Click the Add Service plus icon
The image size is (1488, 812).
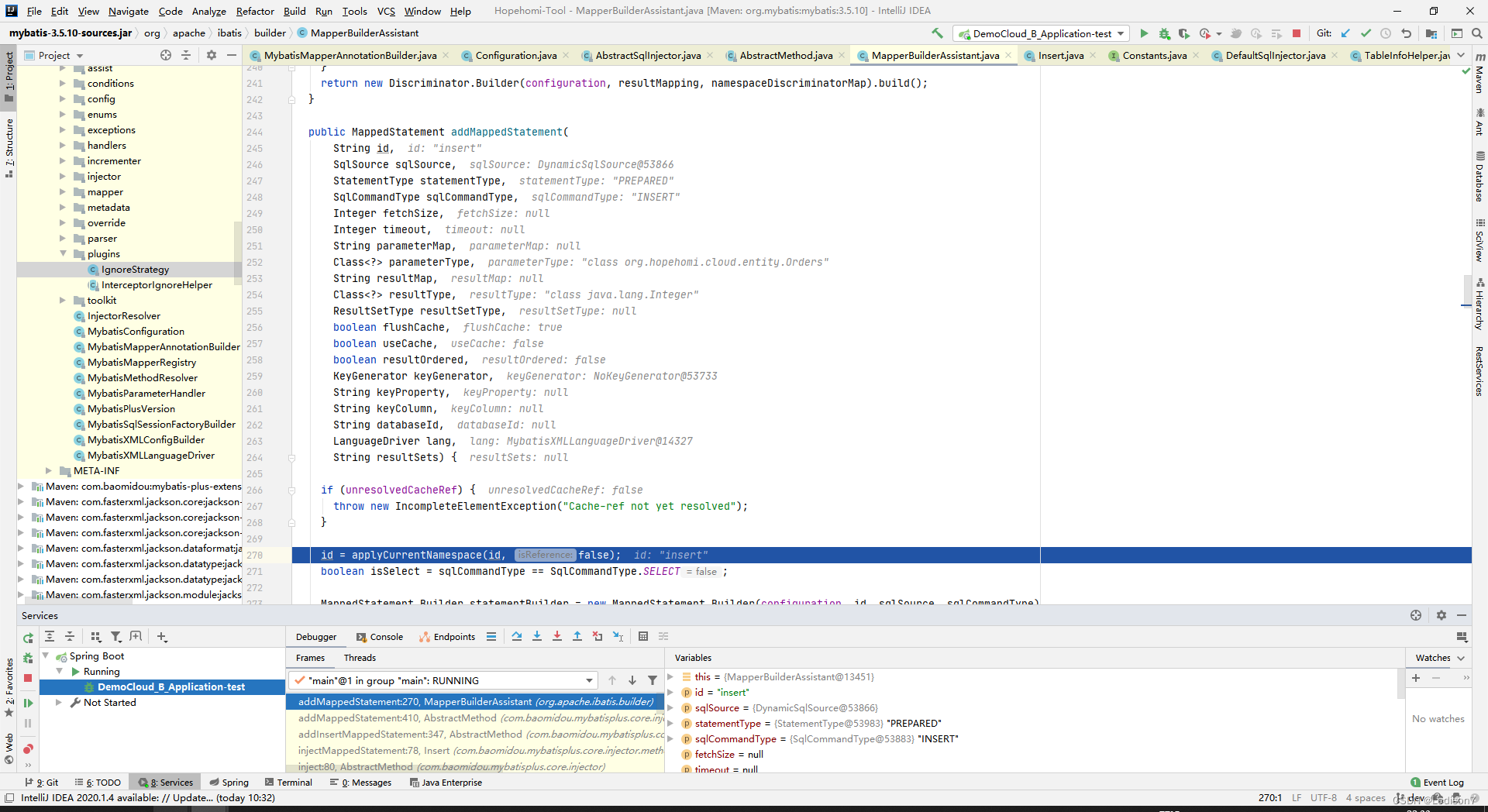162,636
